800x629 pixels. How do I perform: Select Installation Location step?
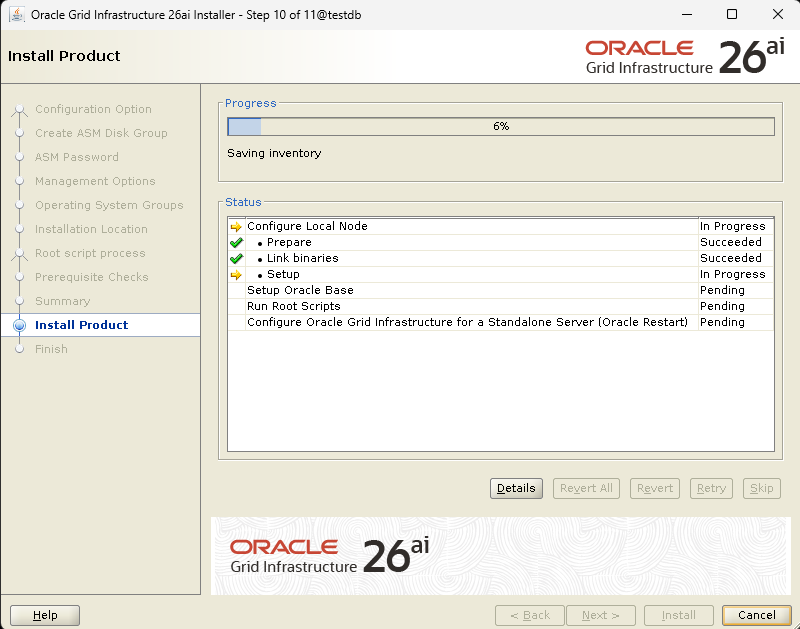point(91,229)
